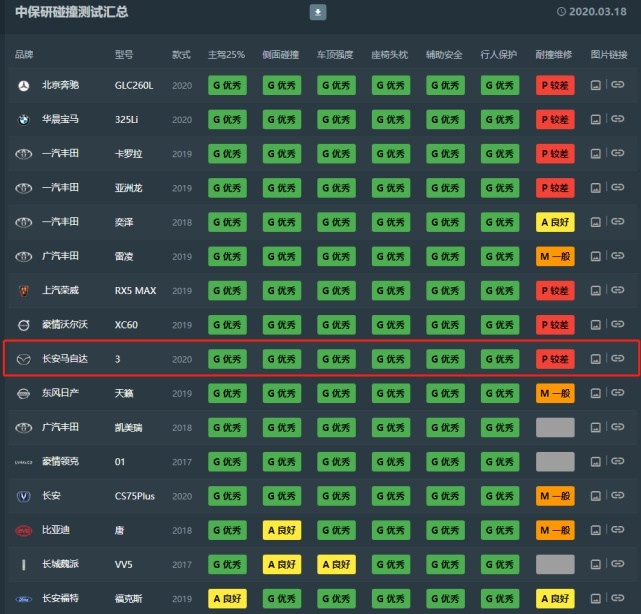Click the Nissan logo for 东风日产
This screenshot has height=614, width=641.
click(x=24, y=394)
